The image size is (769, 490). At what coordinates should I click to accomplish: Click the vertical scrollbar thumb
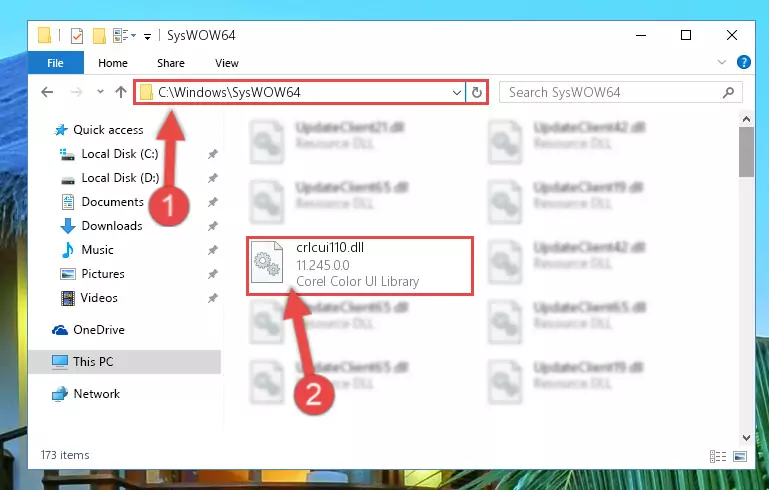click(746, 152)
